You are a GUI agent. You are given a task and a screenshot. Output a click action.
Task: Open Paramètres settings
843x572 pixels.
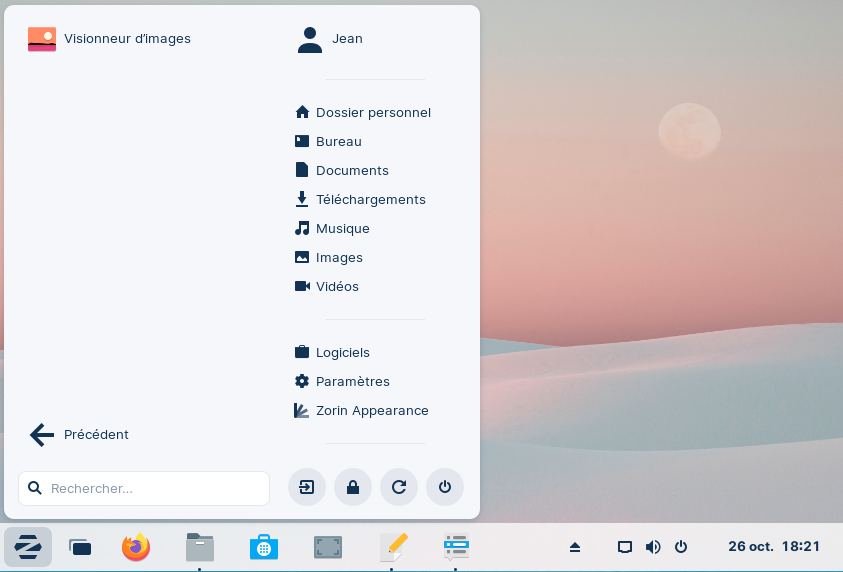[x=343, y=381]
